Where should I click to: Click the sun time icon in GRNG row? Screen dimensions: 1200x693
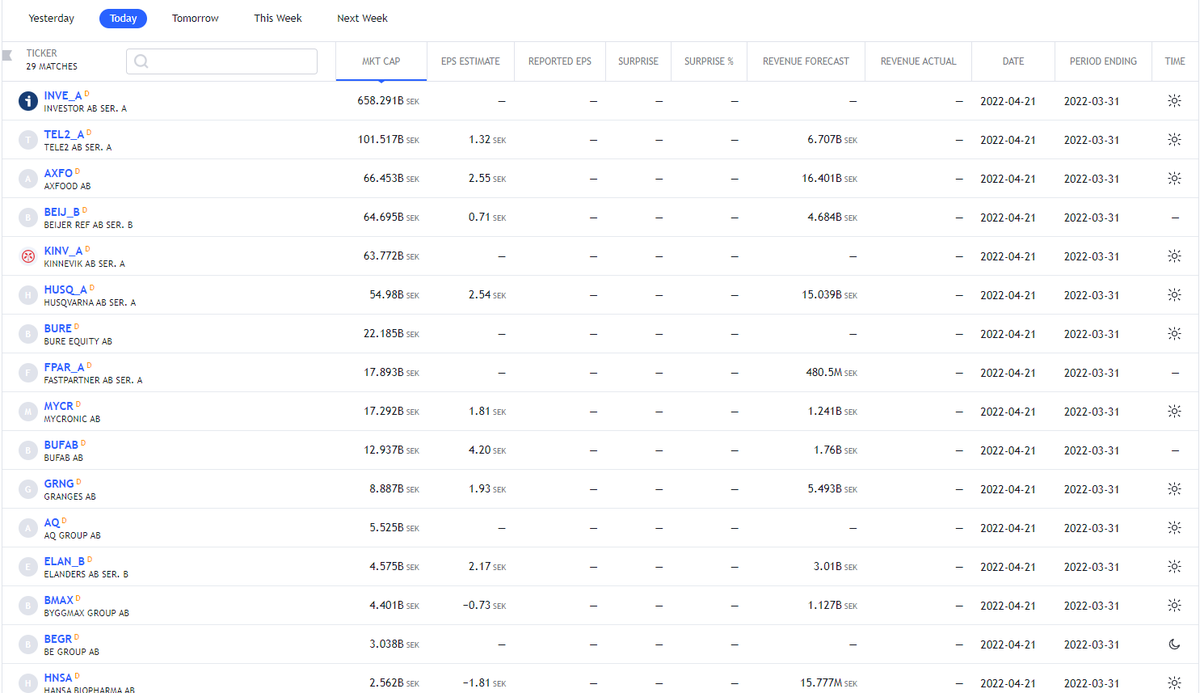point(1175,489)
